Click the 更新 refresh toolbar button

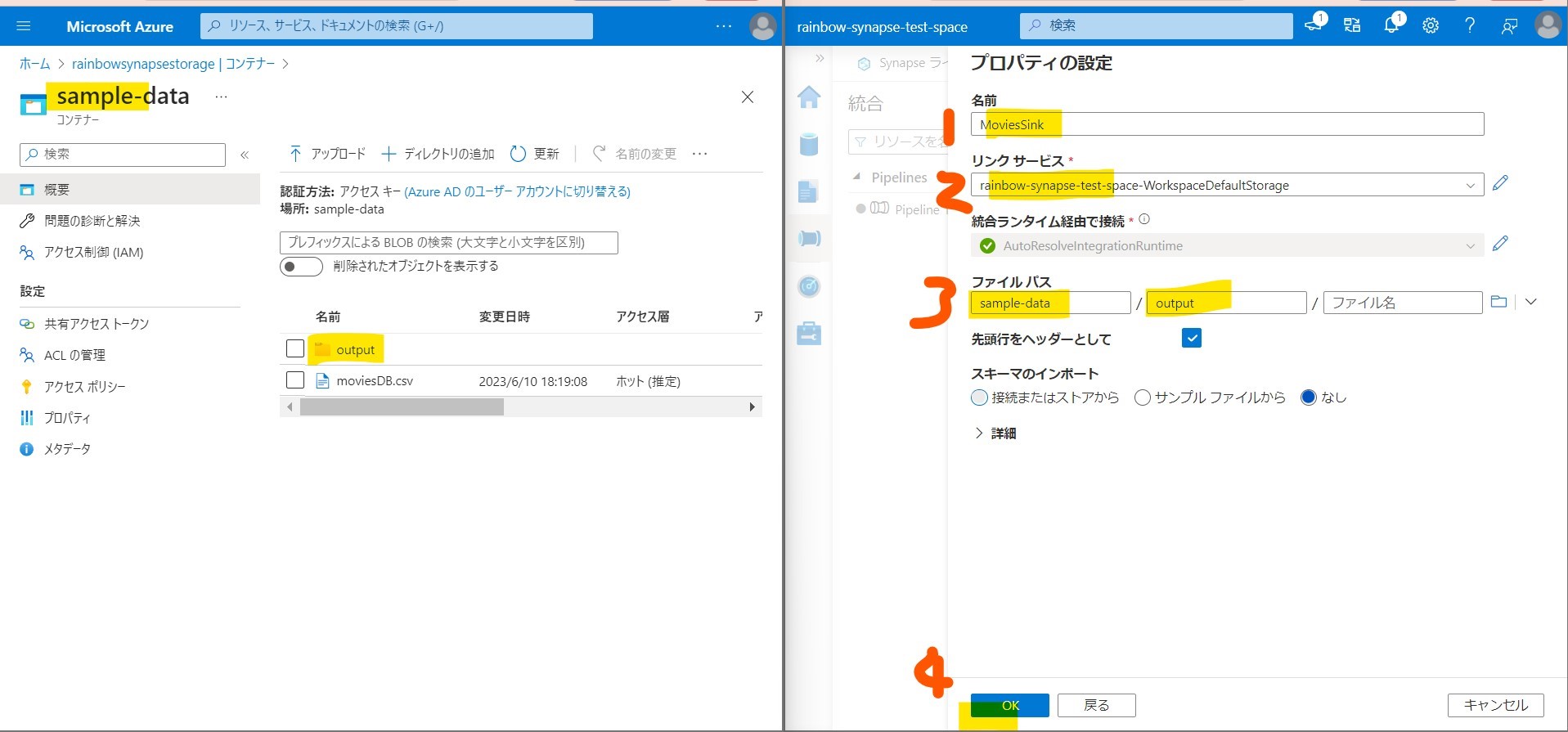click(x=534, y=154)
